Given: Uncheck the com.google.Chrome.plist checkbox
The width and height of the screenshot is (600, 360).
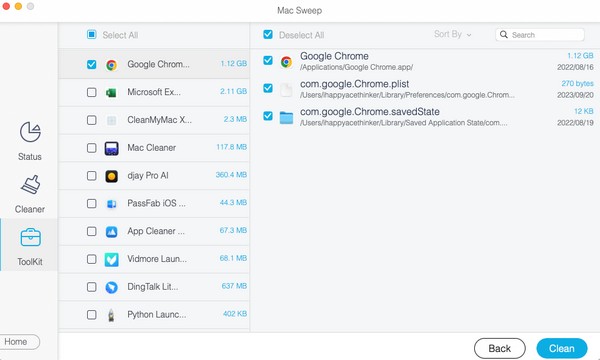Looking at the screenshot, I should (268, 88).
